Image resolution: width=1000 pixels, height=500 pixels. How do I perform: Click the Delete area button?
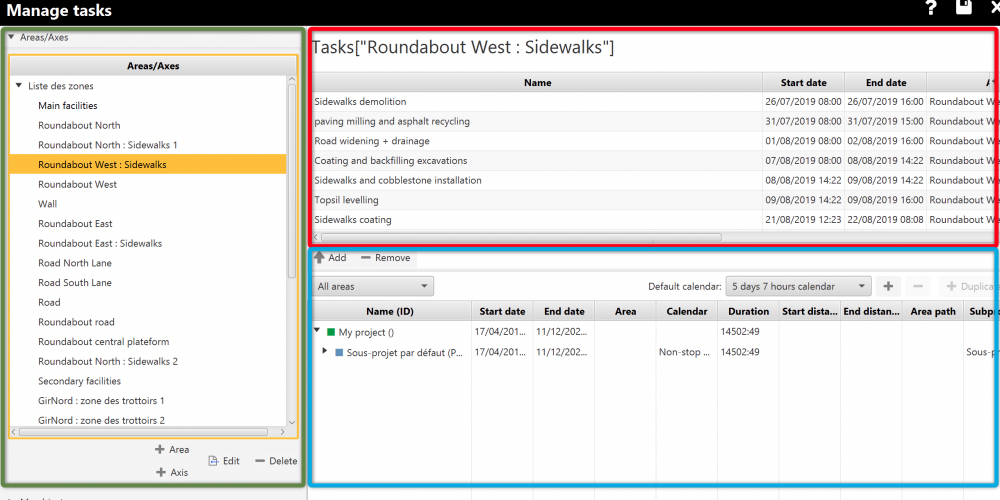[276, 461]
